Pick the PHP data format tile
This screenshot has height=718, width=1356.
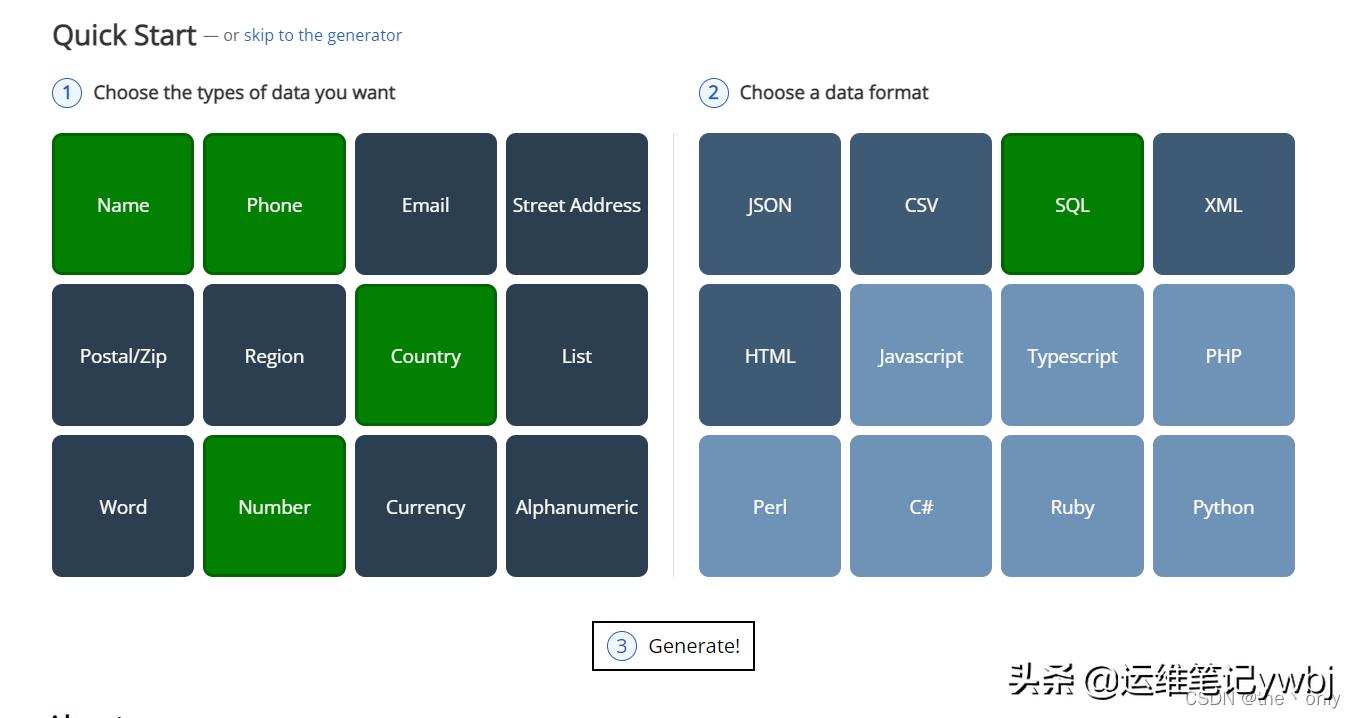(1223, 355)
